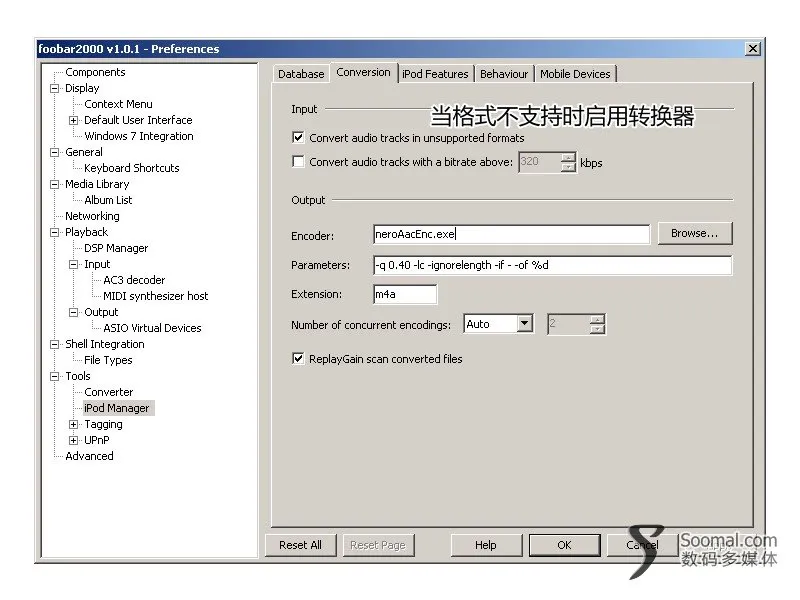The height and width of the screenshot is (600, 800).
Task: Click the Extension field containing m4a
Action: point(405,294)
